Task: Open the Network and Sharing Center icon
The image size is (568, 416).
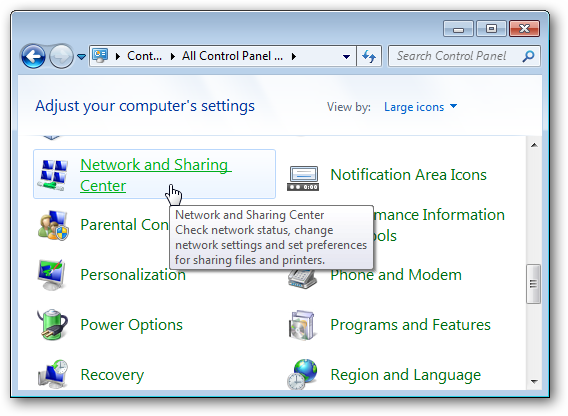Action: [53, 175]
